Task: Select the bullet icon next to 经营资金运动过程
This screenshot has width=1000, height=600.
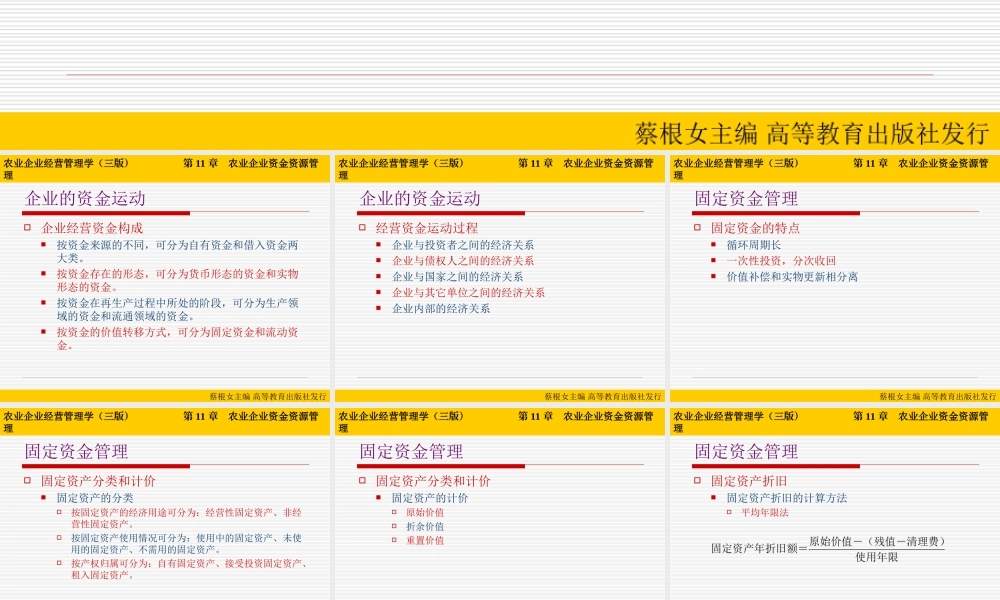Action: [363, 227]
